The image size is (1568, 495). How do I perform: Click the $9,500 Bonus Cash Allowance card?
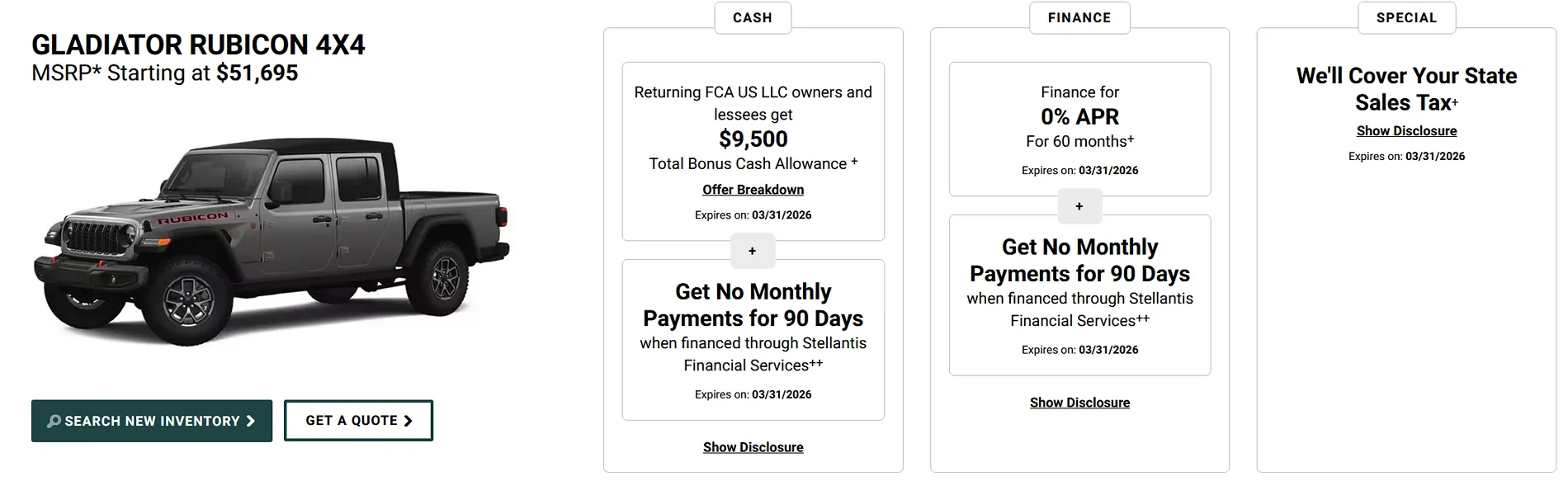pos(753,152)
